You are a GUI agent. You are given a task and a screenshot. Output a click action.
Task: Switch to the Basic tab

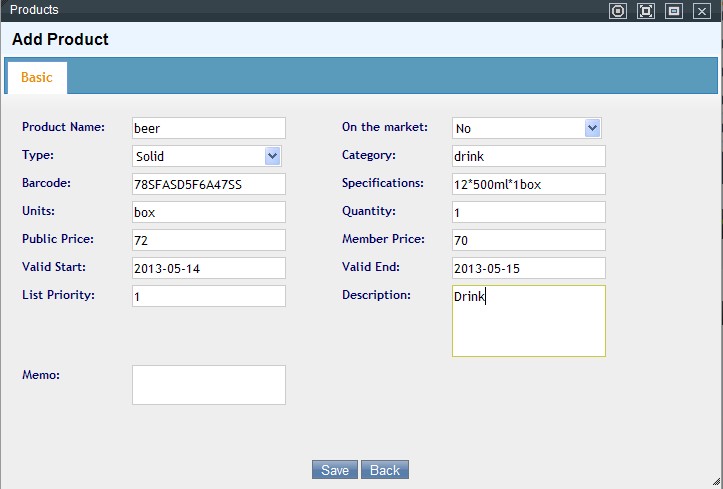tap(37, 78)
